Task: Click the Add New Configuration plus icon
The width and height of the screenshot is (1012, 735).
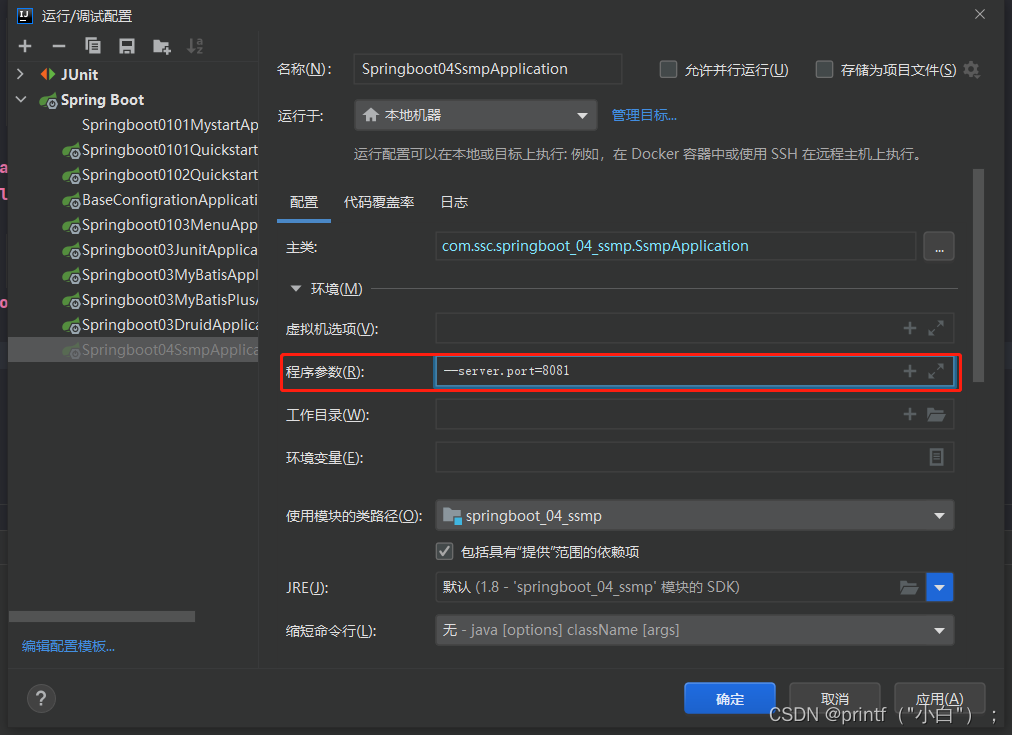Action: (x=25, y=46)
